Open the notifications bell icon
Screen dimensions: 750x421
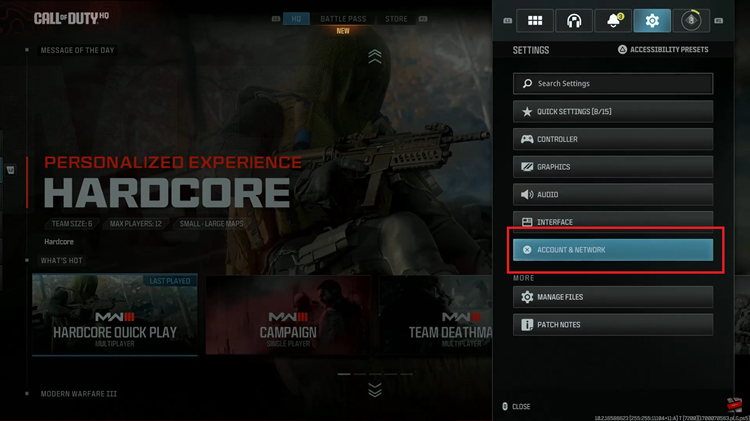613,21
